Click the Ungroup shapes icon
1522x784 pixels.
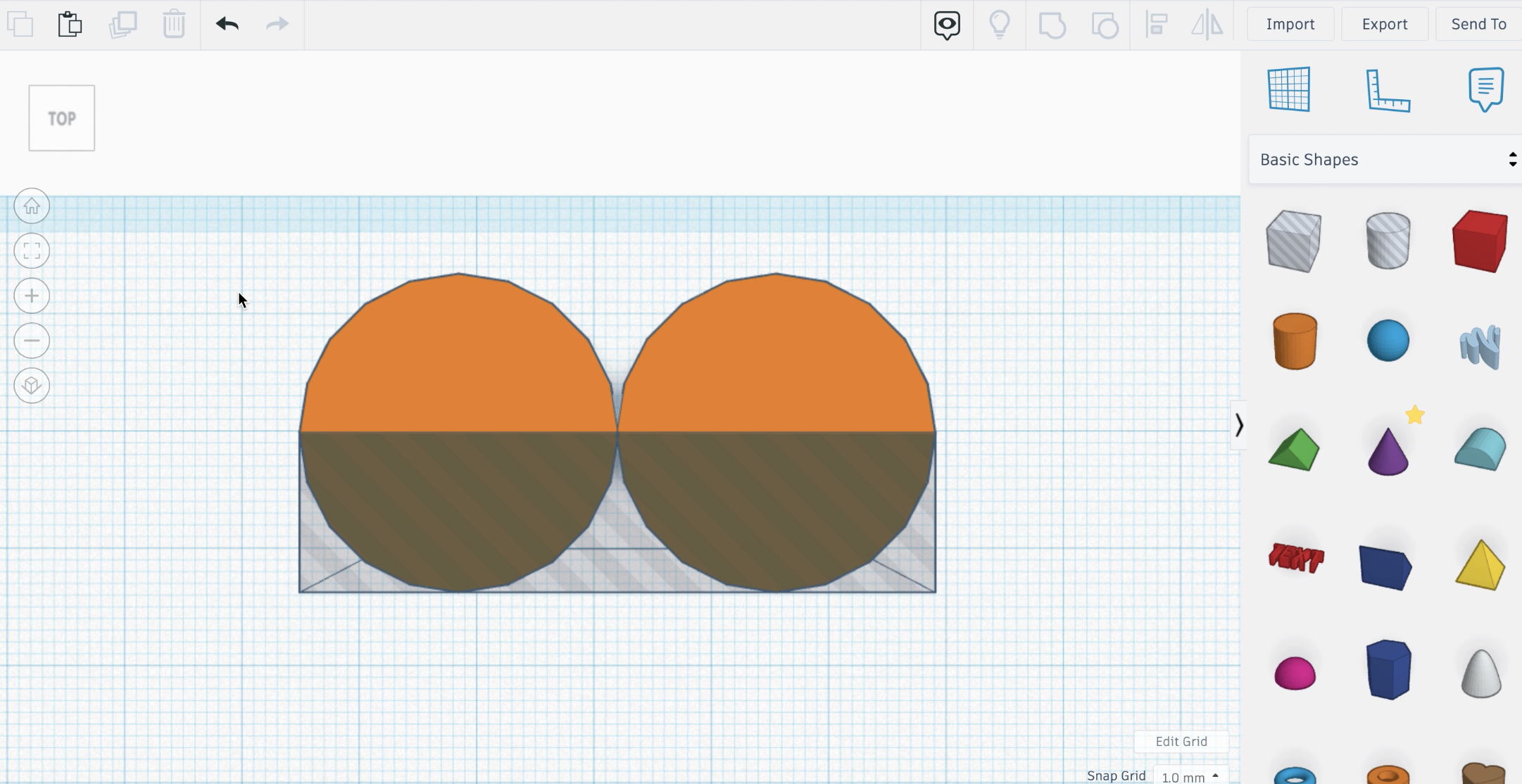tap(1105, 25)
